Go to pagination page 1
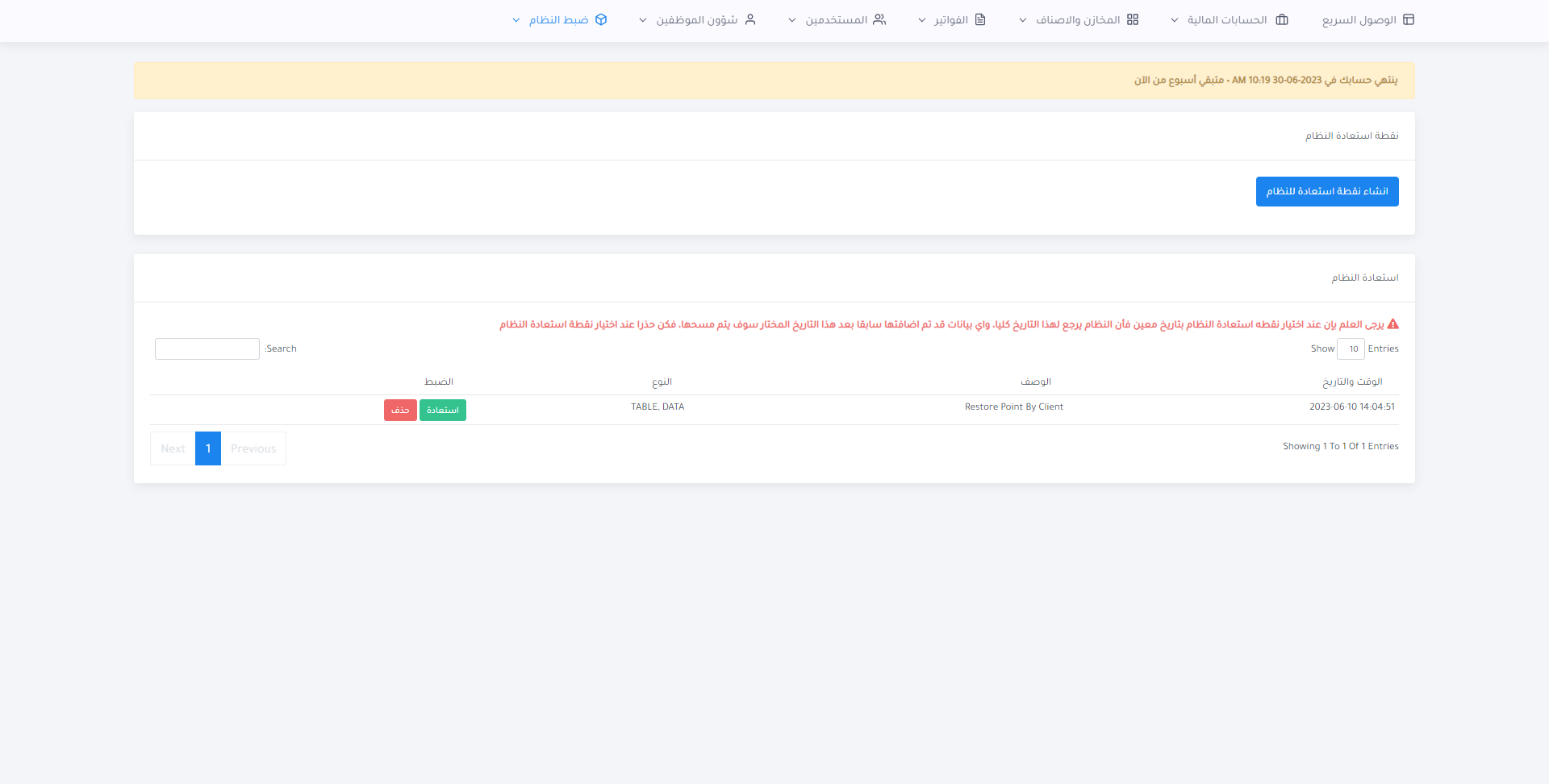1549x784 pixels. click(208, 448)
